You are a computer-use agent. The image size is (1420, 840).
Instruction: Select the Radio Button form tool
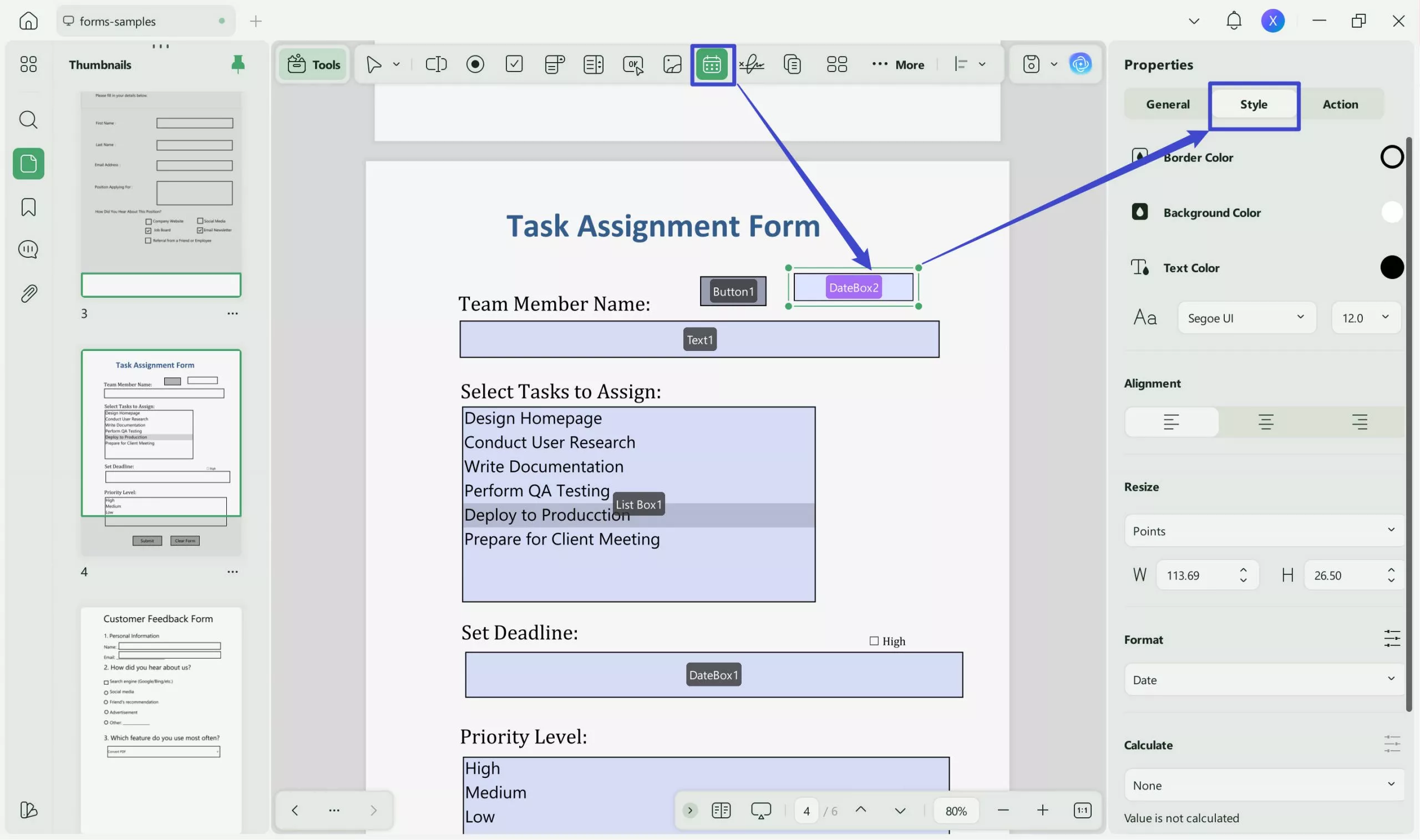pos(474,64)
